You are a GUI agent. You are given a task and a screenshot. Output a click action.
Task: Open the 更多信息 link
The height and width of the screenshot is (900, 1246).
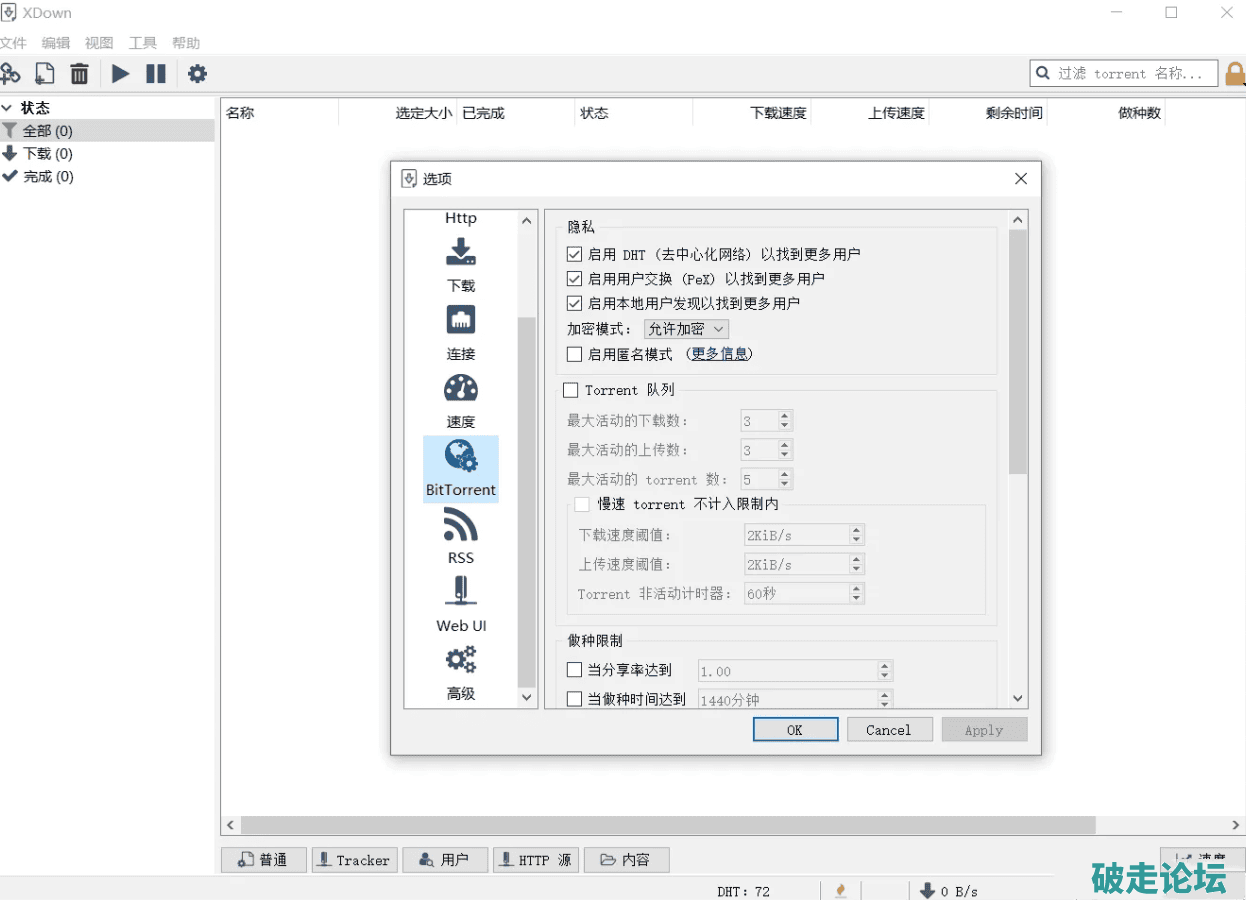pyautogui.click(x=720, y=354)
